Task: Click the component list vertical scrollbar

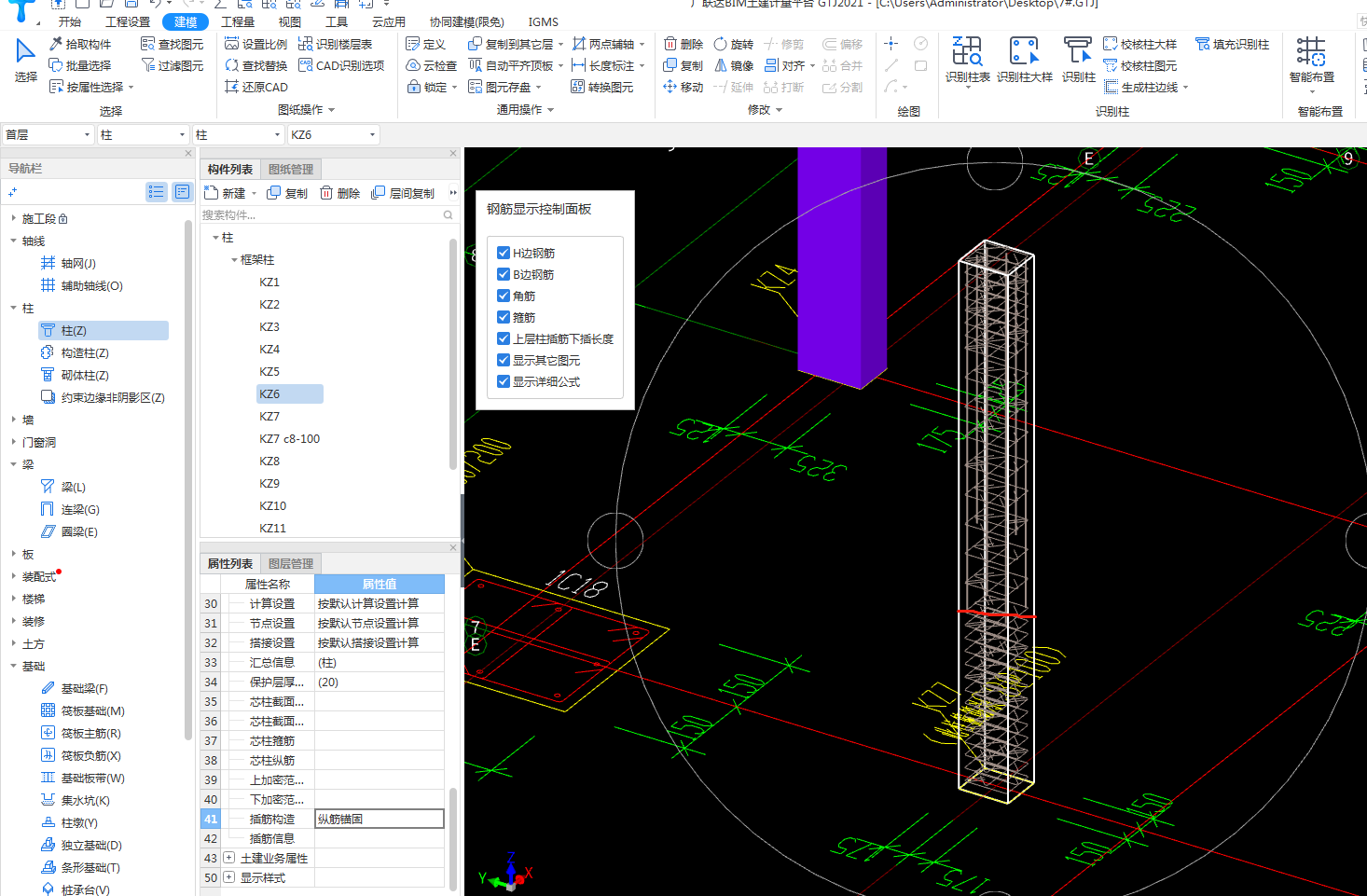Action: coord(453,354)
